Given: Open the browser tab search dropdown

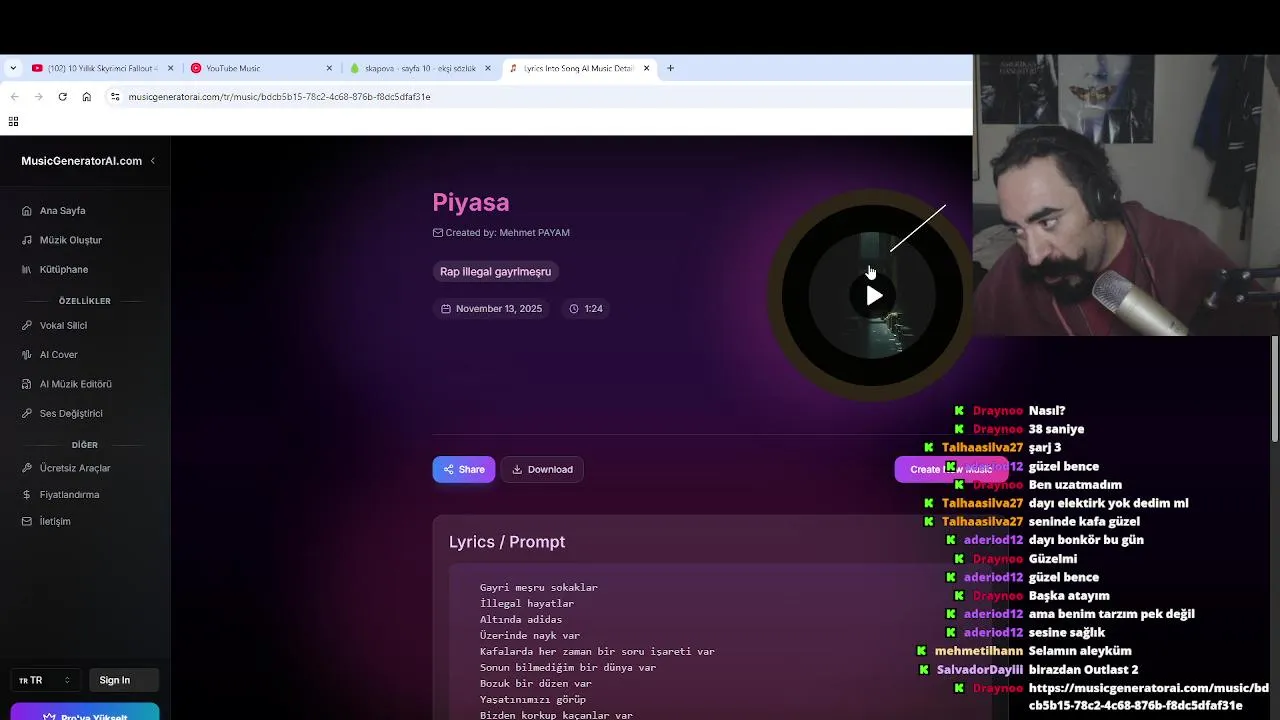Looking at the screenshot, I should point(13,68).
